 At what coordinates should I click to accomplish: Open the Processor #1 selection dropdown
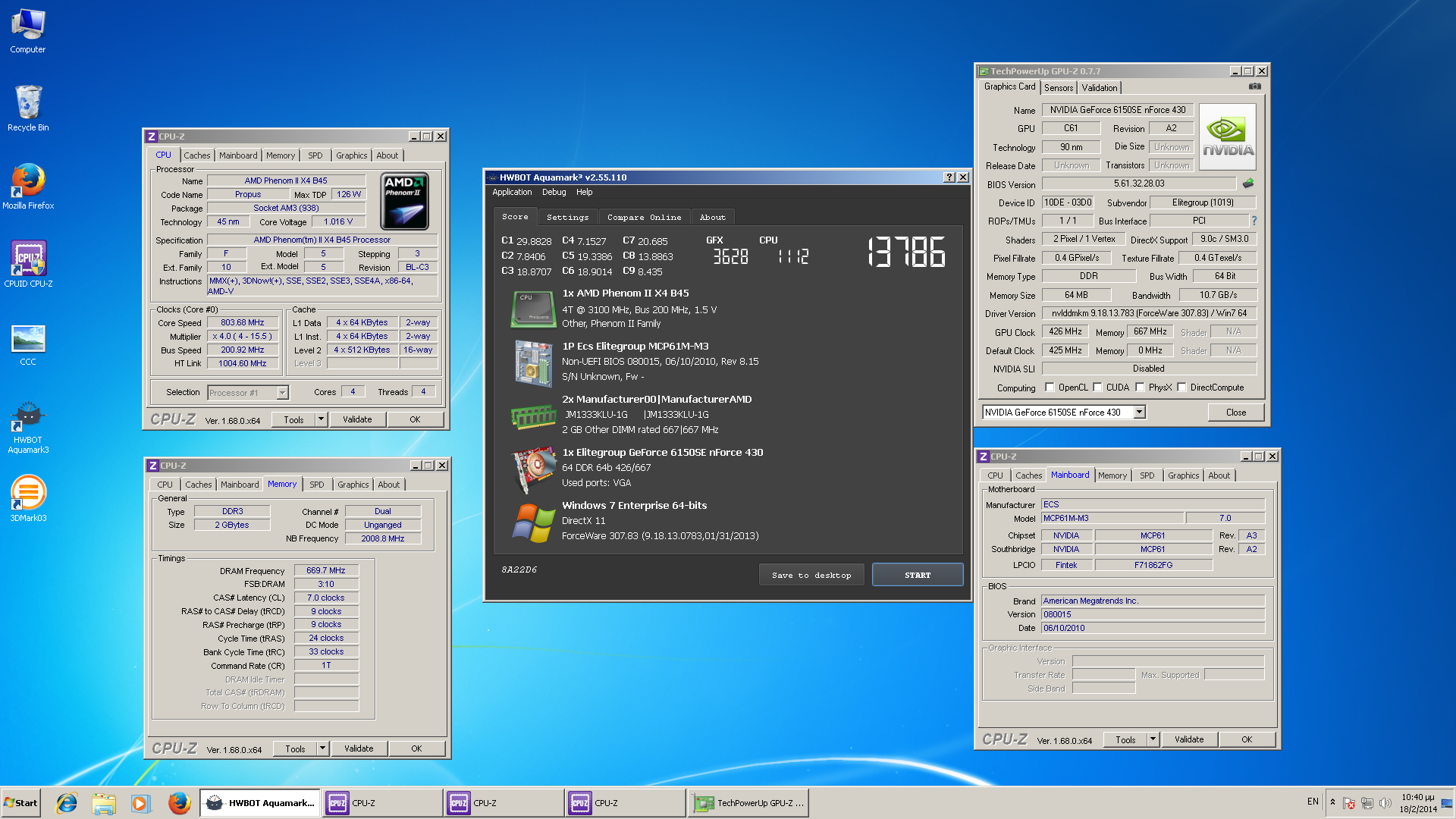coord(282,393)
